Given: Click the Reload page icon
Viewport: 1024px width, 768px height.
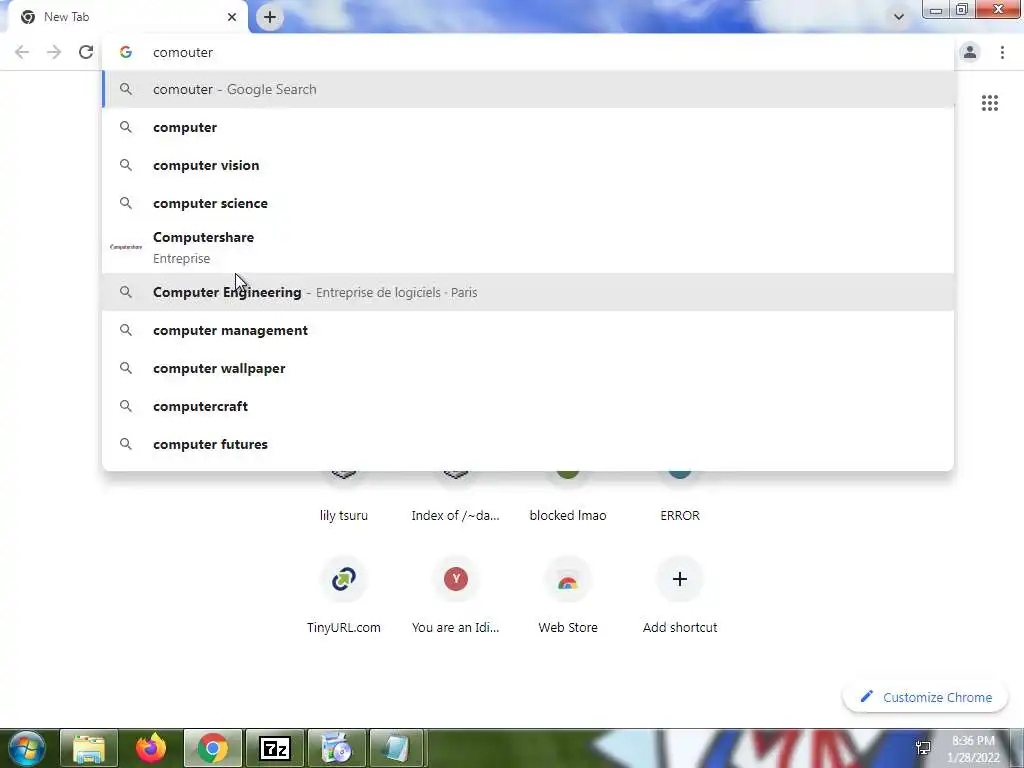Looking at the screenshot, I should [86, 52].
